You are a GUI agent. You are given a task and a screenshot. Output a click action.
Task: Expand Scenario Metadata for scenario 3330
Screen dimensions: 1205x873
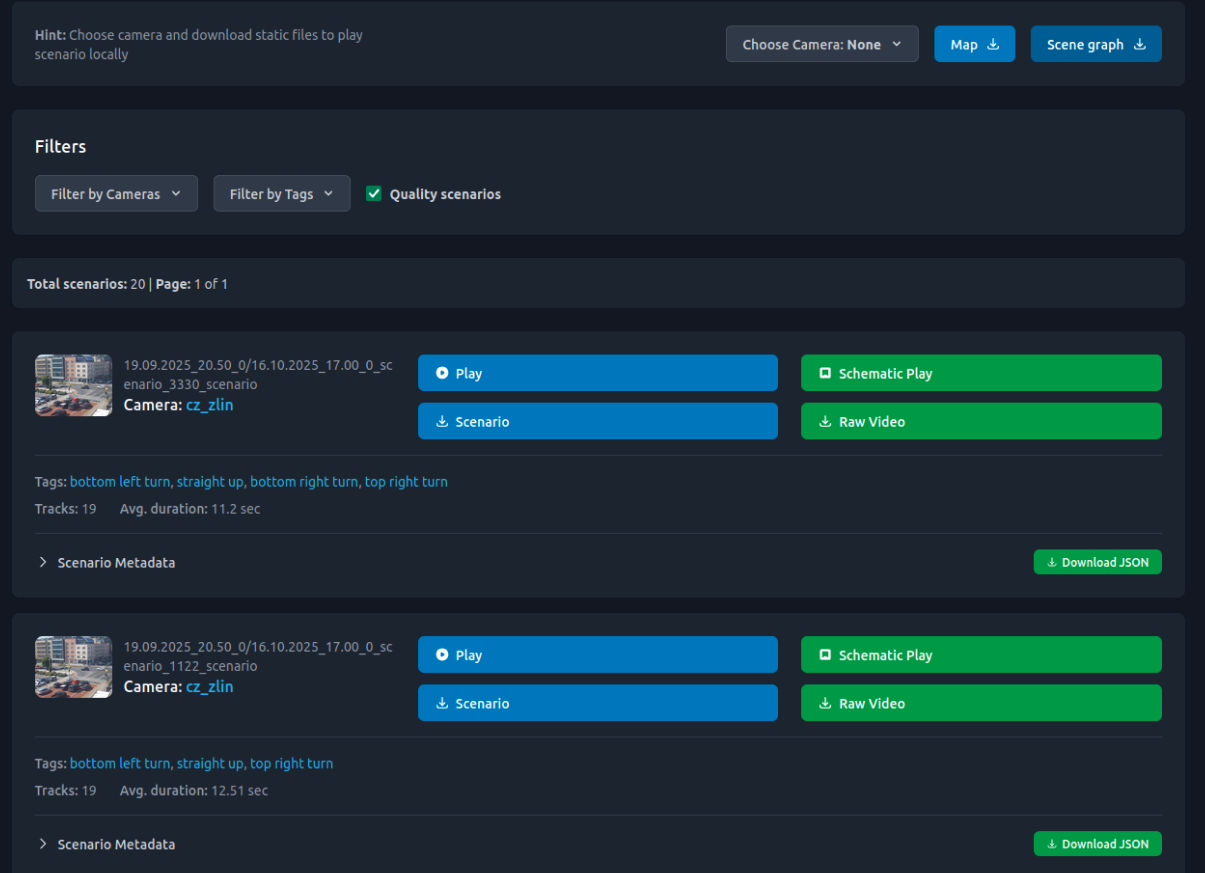click(106, 563)
